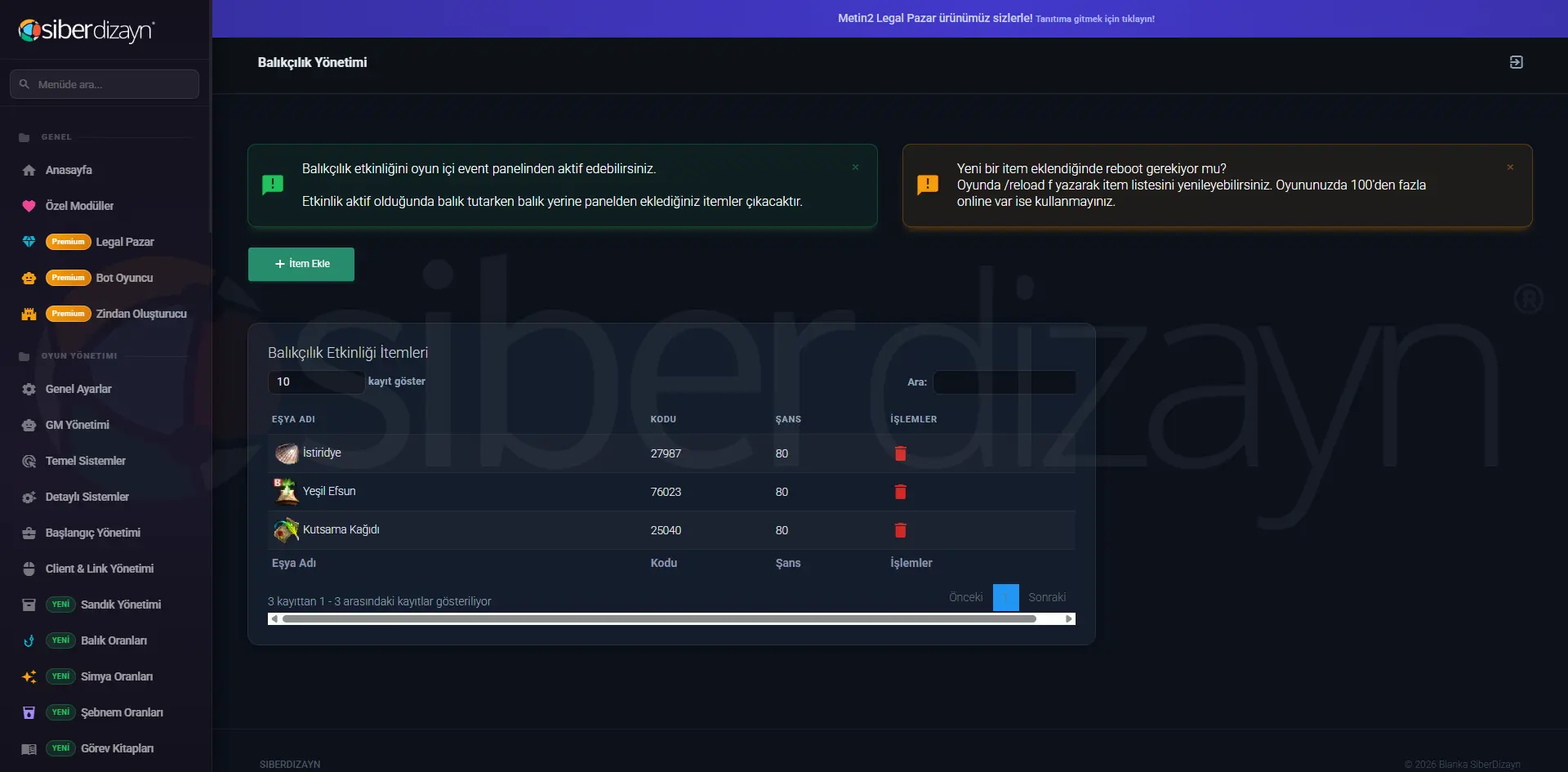The width and height of the screenshot is (1568, 772).
Task: Click the Metin2 Legal Pazar banner link
Action: tap(996, 18)
